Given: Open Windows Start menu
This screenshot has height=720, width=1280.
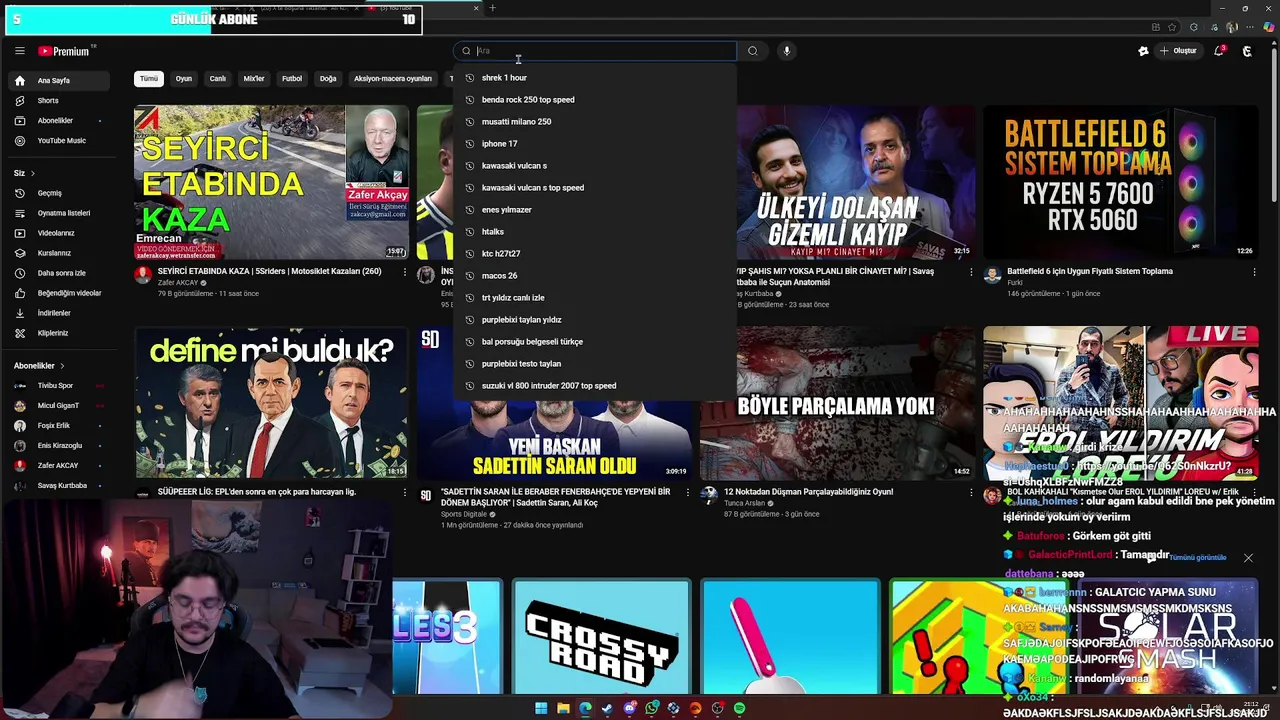Looking at the screenshot, I should [541, 708].
